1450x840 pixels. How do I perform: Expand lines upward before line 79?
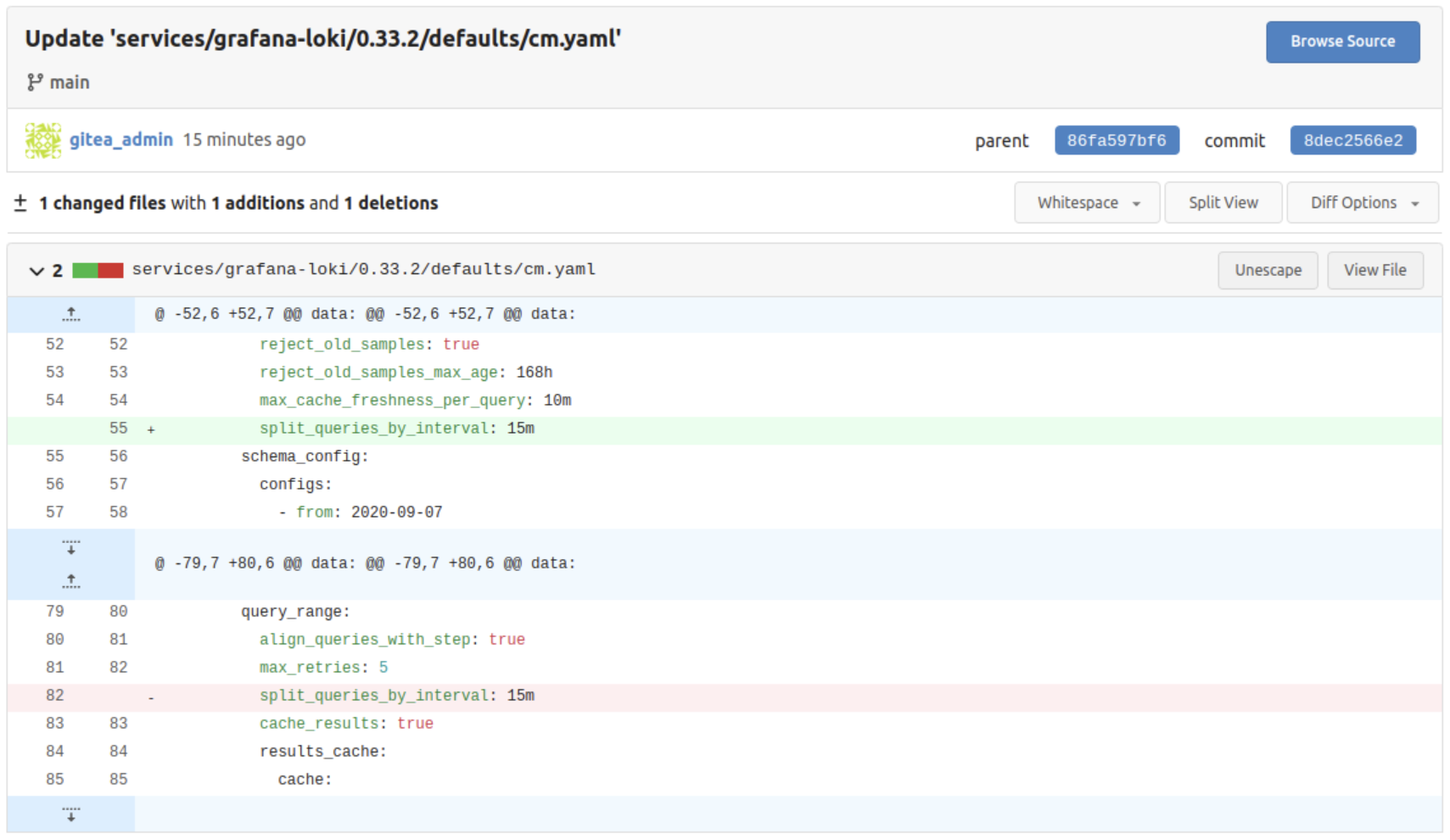[71, 582]
